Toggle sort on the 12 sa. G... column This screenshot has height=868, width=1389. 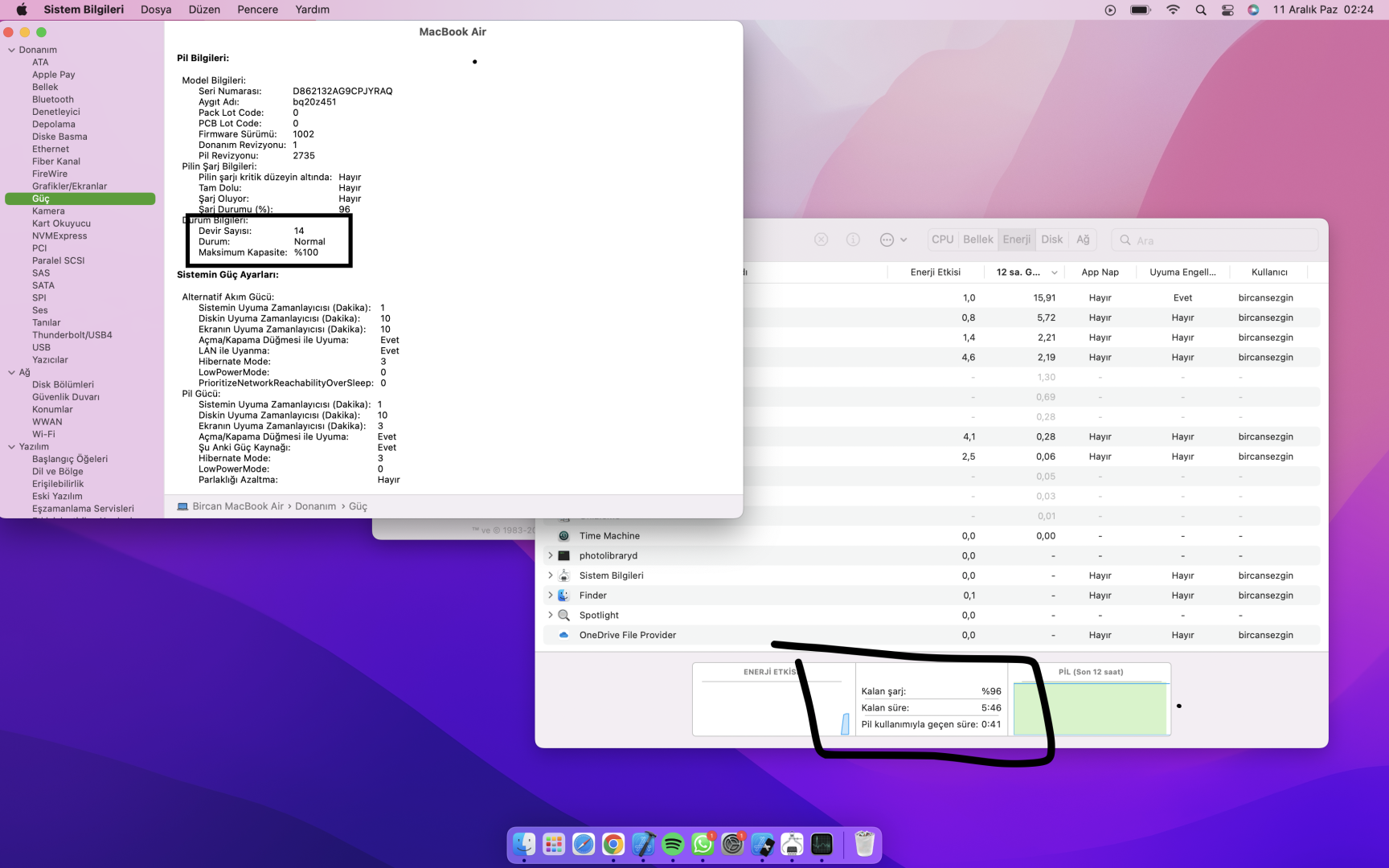click(x=1026, y=272)
